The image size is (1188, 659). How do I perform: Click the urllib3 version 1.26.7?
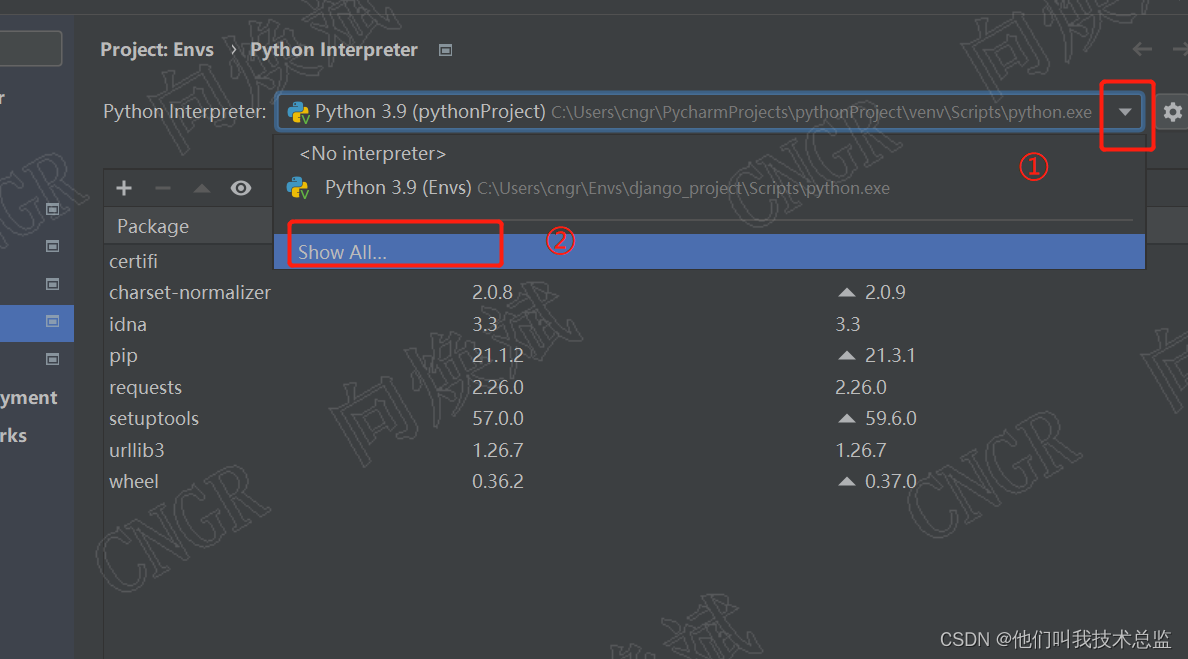click(498, 450)
